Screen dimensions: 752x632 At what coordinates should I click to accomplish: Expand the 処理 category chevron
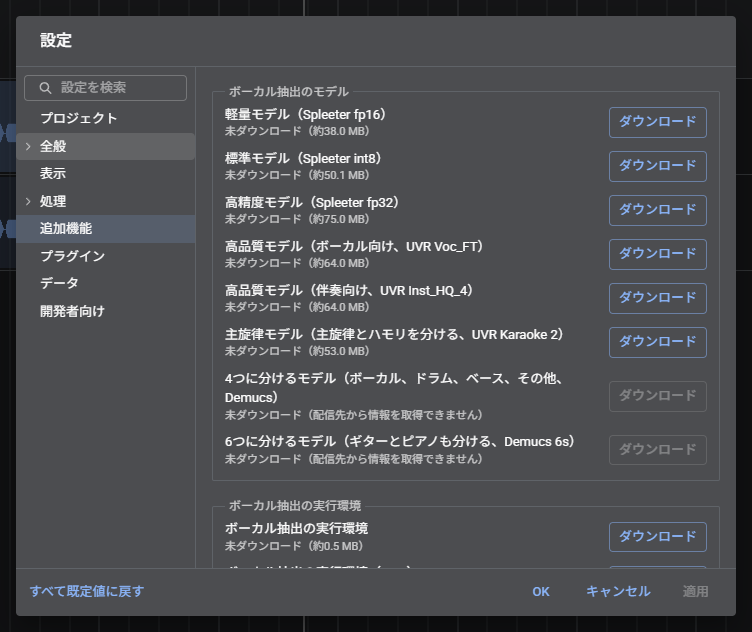28,201
